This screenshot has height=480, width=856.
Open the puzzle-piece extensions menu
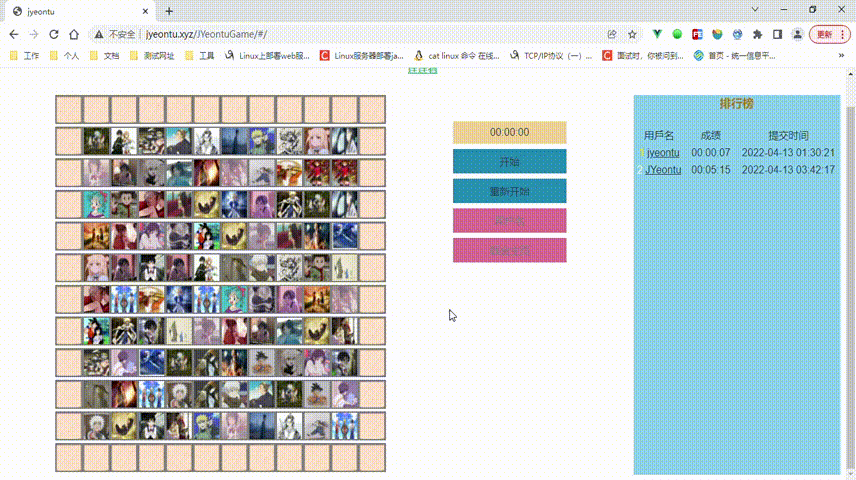coord(757,34)
